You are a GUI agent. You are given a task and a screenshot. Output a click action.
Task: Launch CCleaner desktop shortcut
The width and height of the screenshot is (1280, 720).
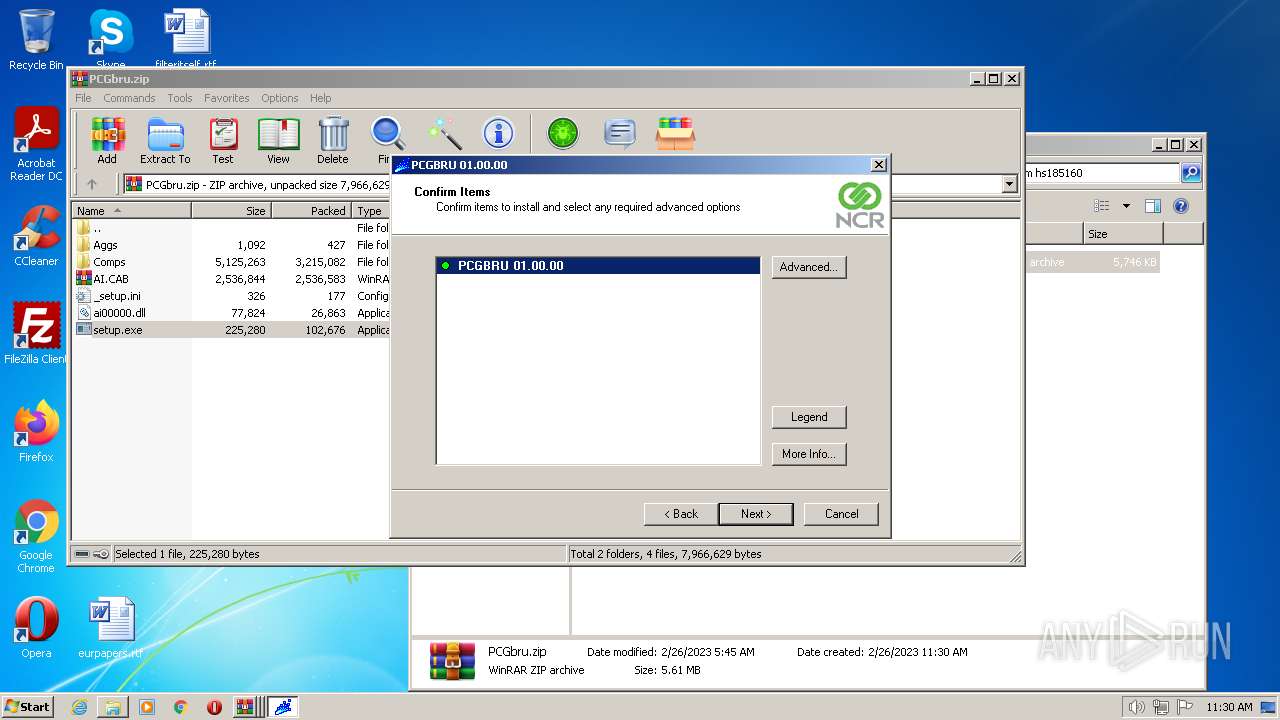(36, 236)
